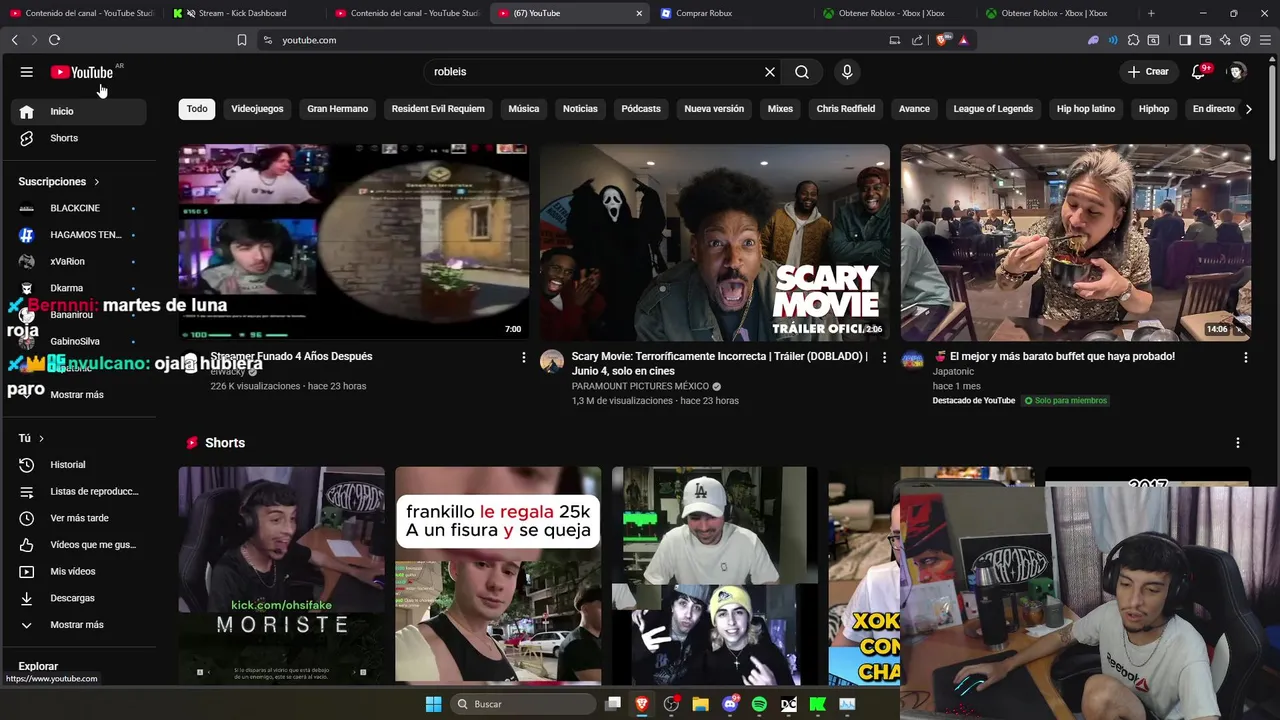This screenshot has width=1280, height=720.
Task: Bookmark this page with the bookmark icon
Action: pos(242,40)
